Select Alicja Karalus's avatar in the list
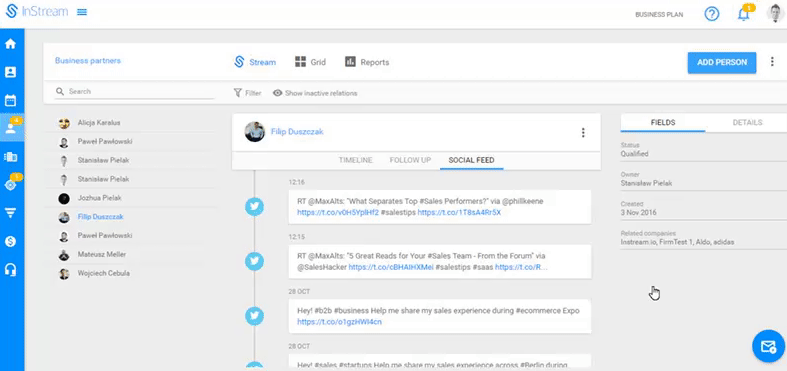Screen dimensions: 787x371 [64, 123]
